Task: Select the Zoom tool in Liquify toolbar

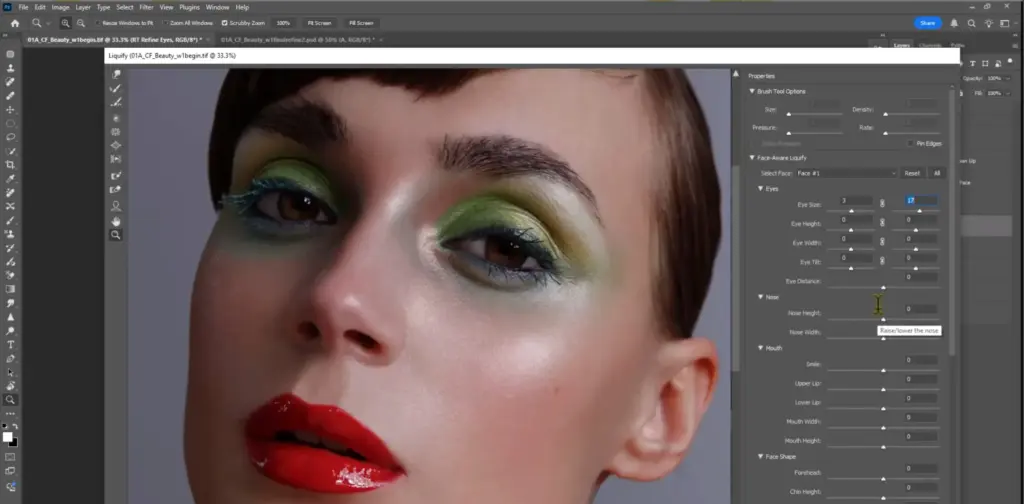Action: click(x=116, y=234)
